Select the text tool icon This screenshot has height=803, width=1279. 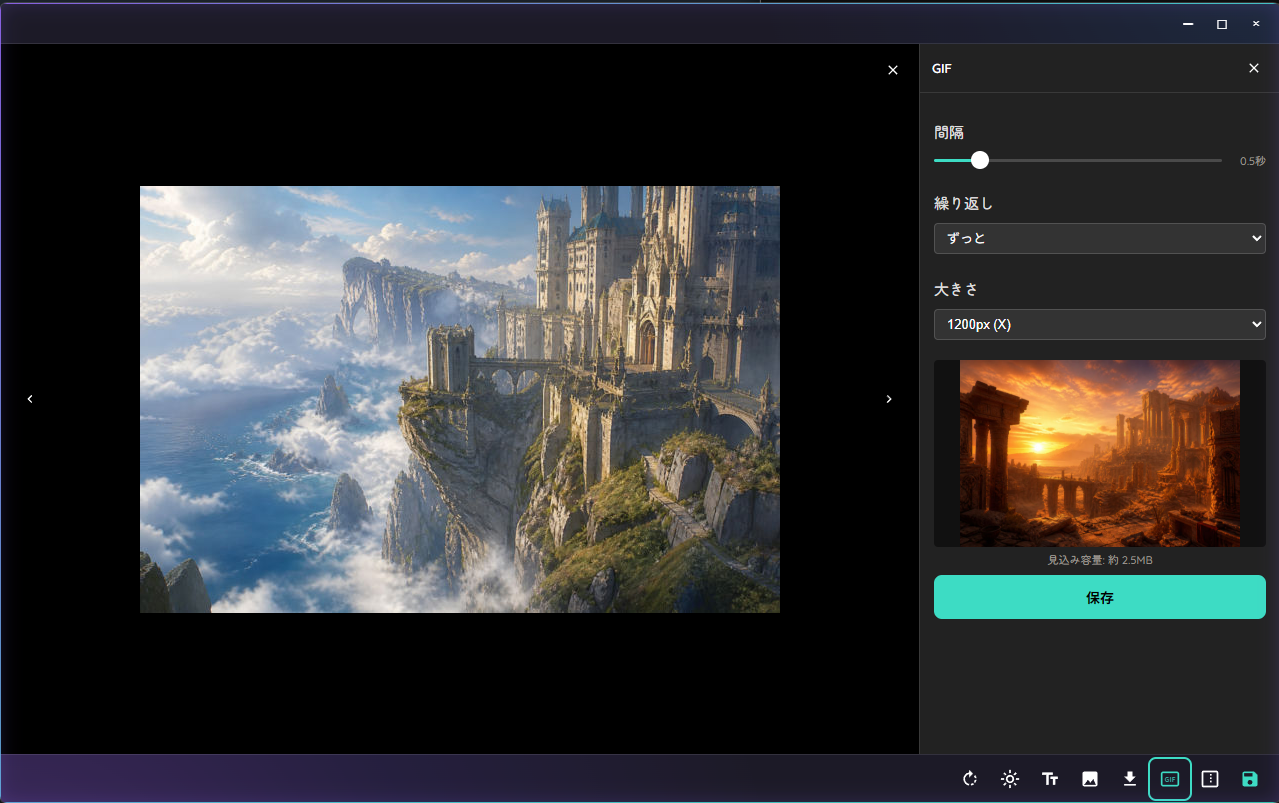pos(1050,779)
